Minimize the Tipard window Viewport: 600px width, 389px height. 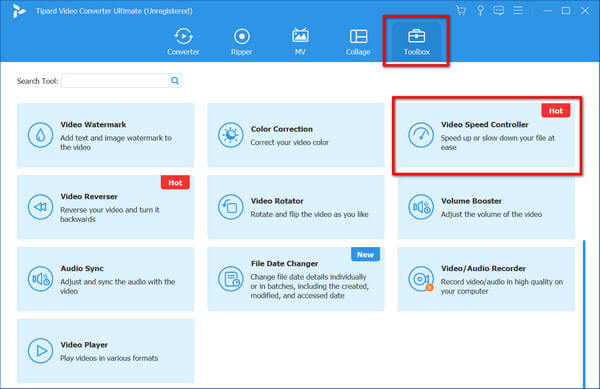point(548,11)
